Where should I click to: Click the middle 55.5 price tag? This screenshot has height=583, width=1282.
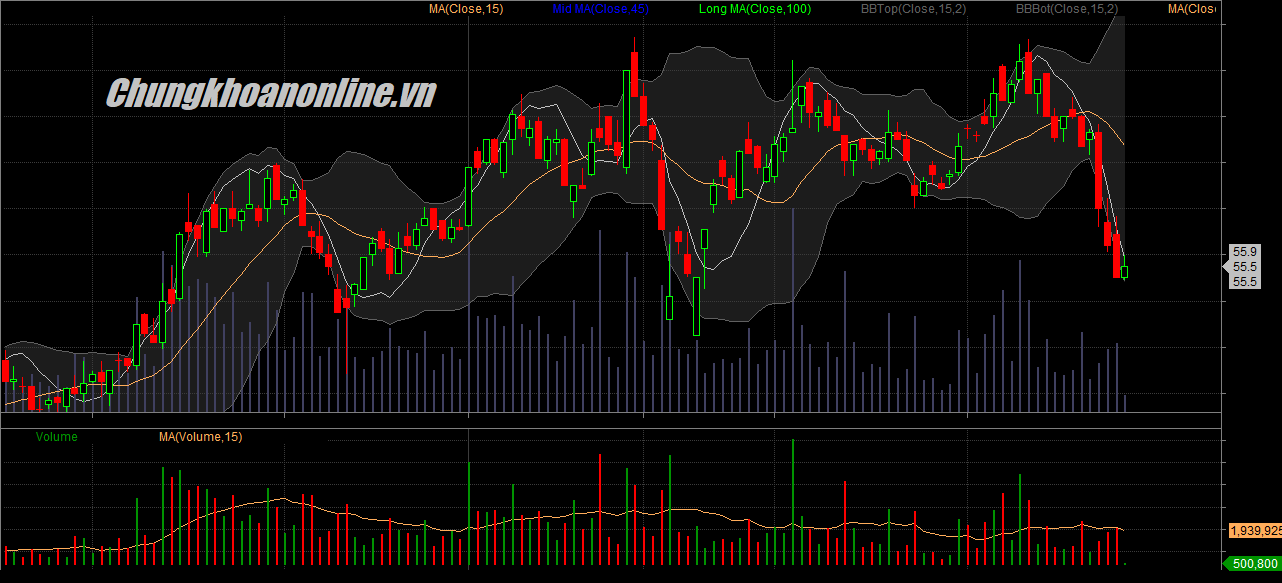tap(1245, 267)
